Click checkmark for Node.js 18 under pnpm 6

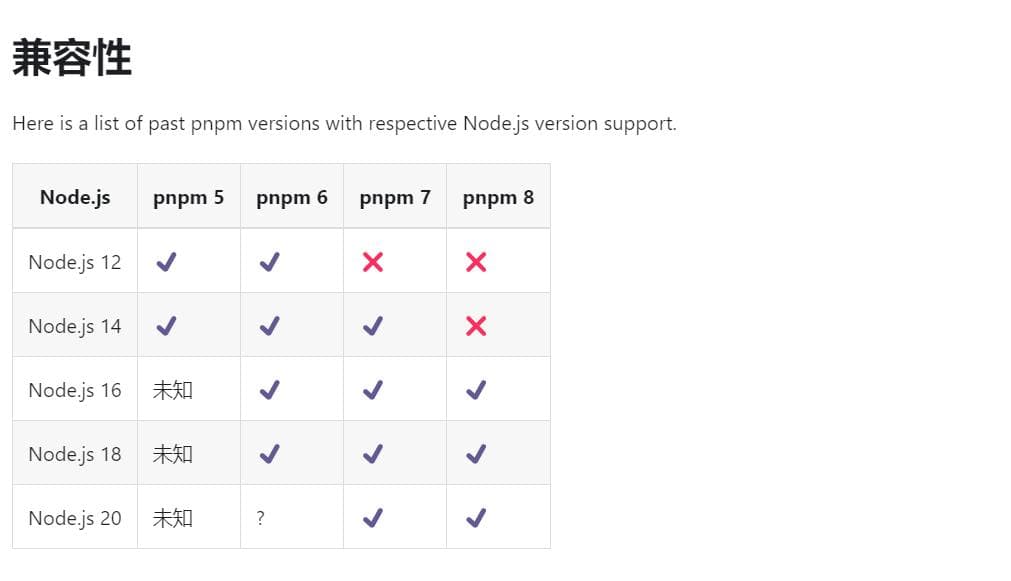pos(270,453)
